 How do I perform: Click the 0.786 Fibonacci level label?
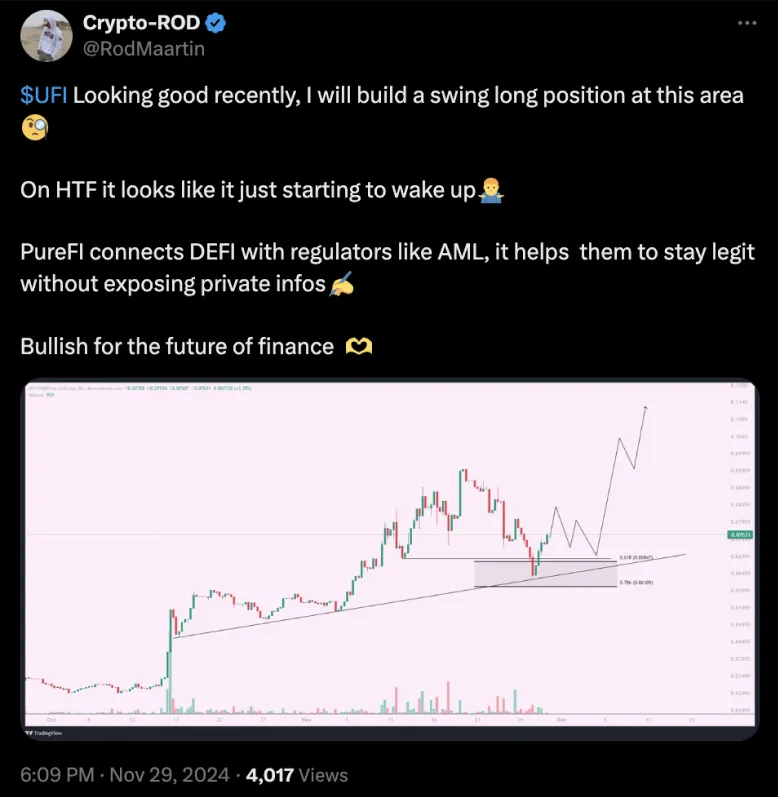636,582
